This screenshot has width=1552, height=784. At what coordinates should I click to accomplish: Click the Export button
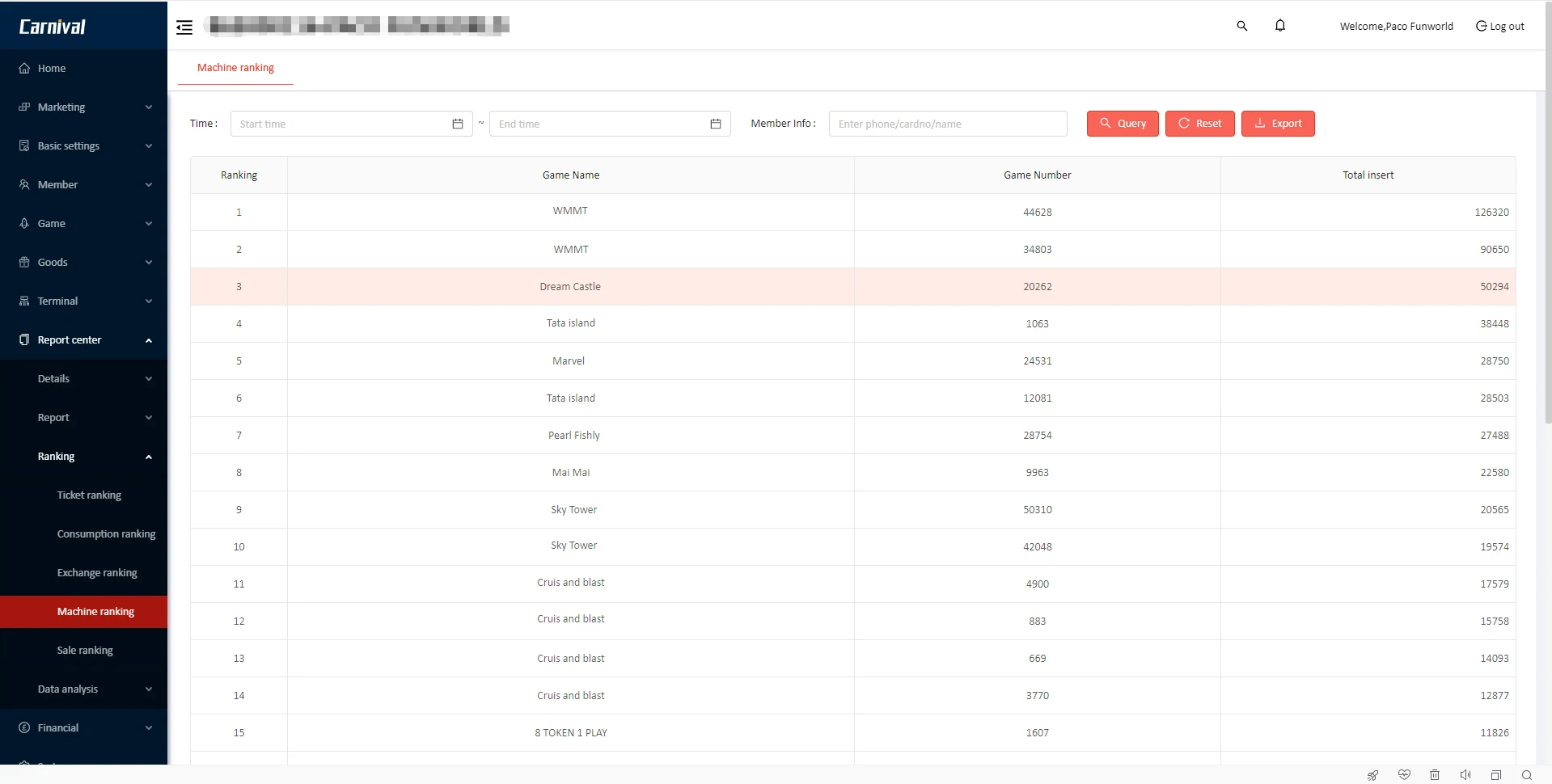[1278, 123]
